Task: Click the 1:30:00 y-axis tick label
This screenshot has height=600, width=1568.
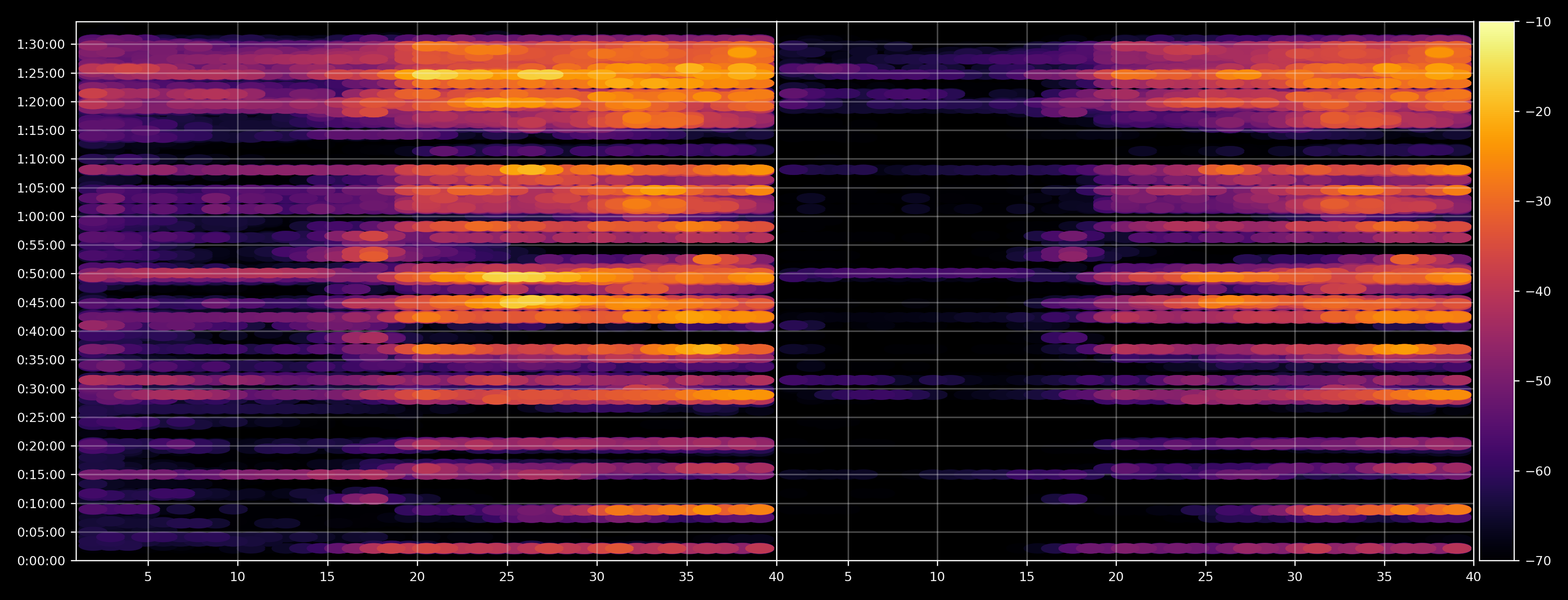Action: click(41, 44)
